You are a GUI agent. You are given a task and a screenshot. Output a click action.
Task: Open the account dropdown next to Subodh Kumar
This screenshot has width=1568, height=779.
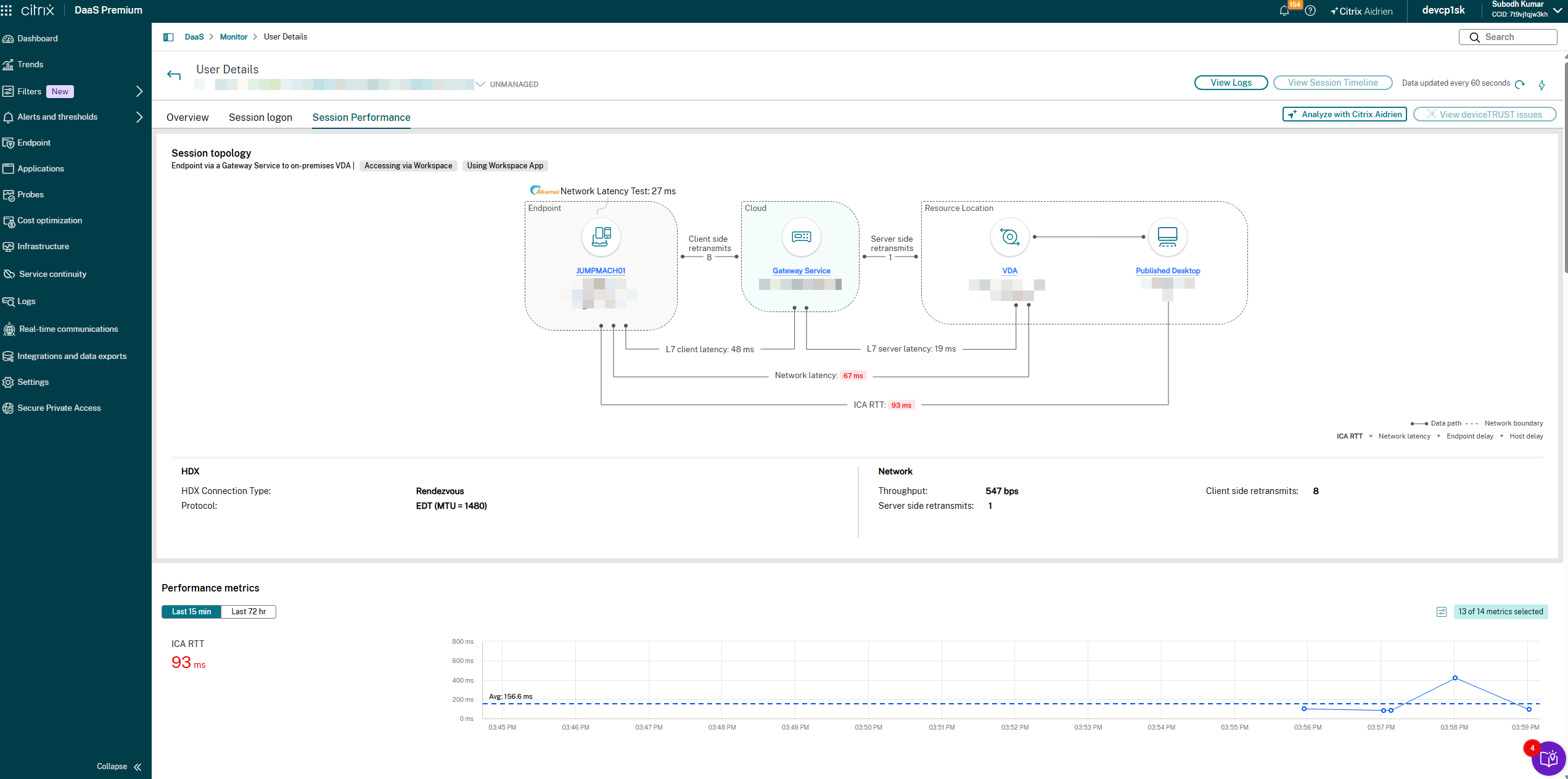point(1558,10)
